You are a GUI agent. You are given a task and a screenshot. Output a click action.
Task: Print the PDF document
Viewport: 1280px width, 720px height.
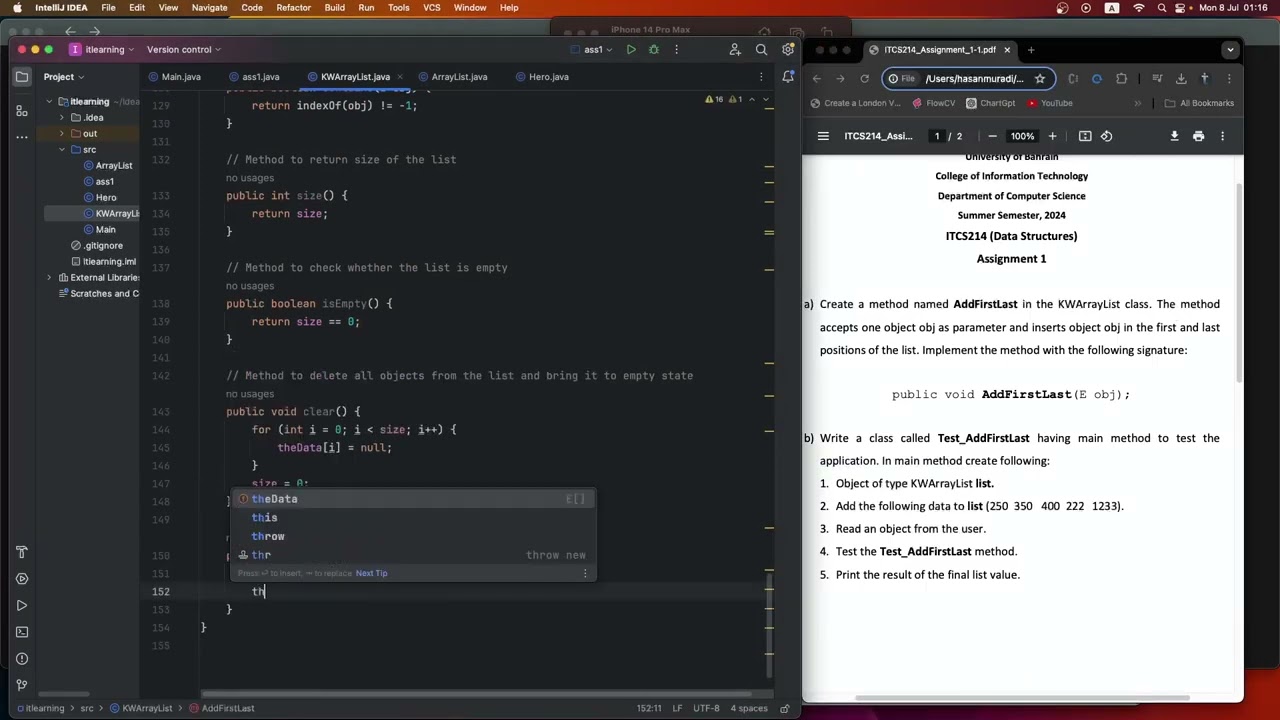tap(1198, 136)
